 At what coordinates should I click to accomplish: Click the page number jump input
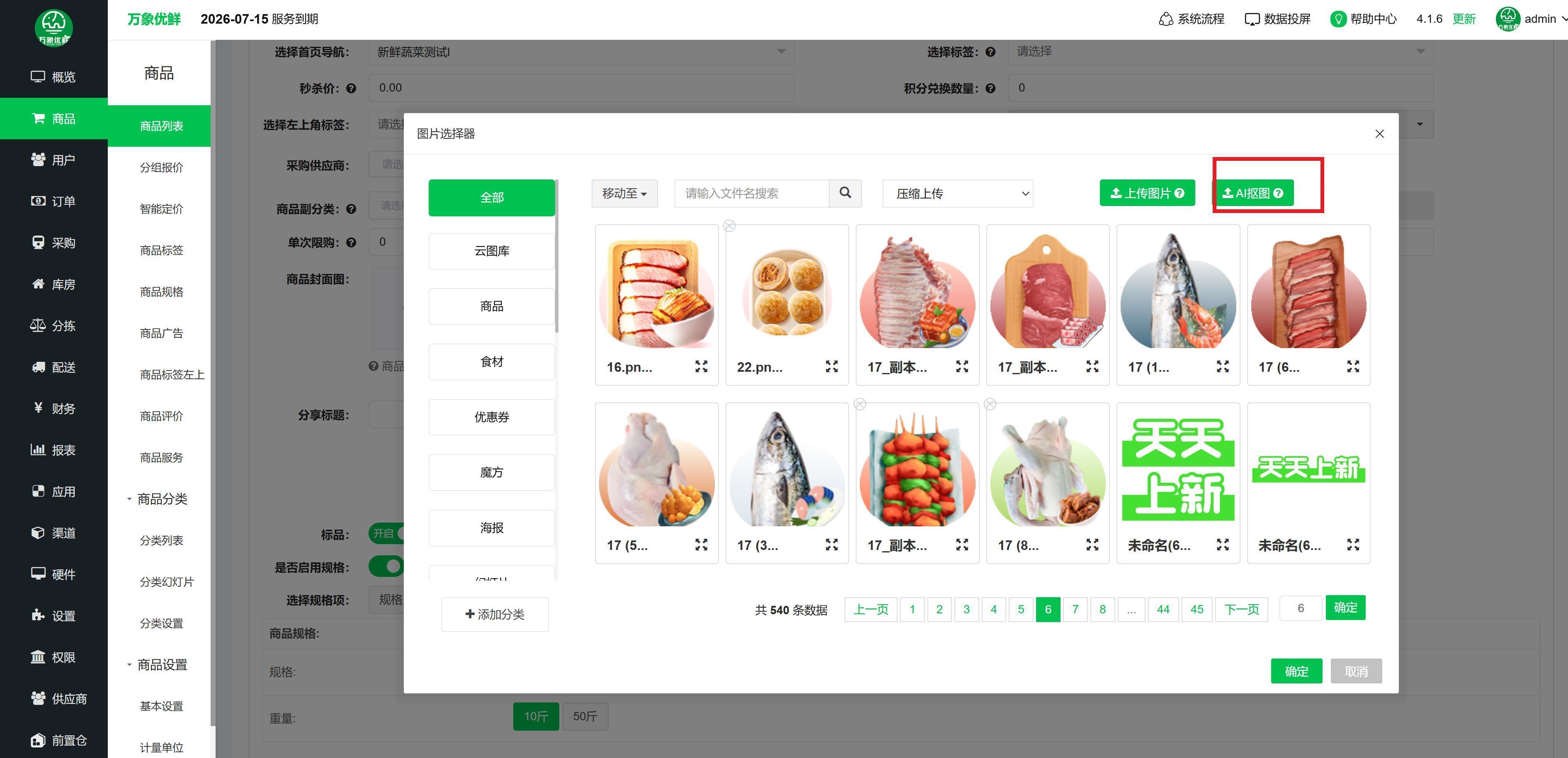[1300, 608]
